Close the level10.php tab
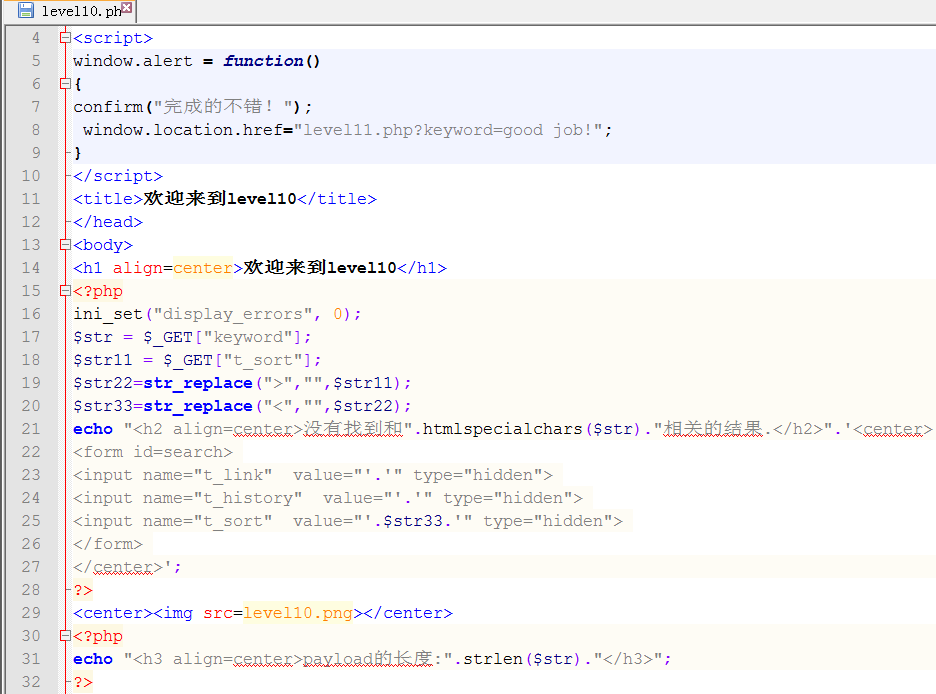The image size is (936, 694). coord(128,11)
